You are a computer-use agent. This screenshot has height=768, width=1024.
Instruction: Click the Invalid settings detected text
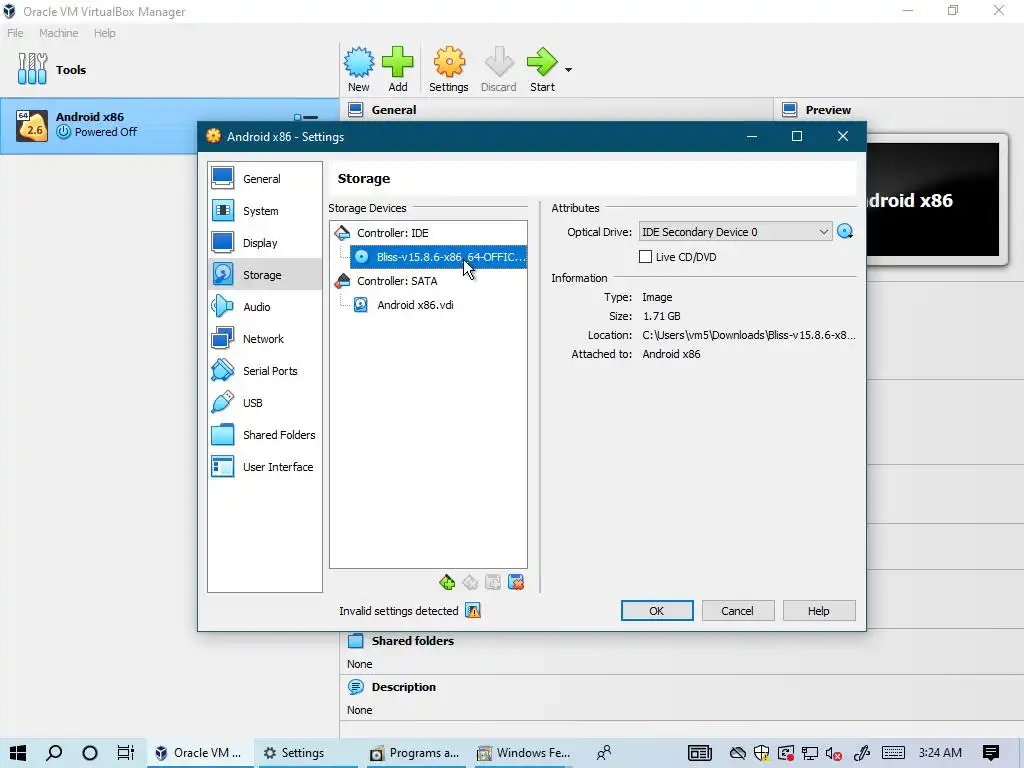coord(398,611)
